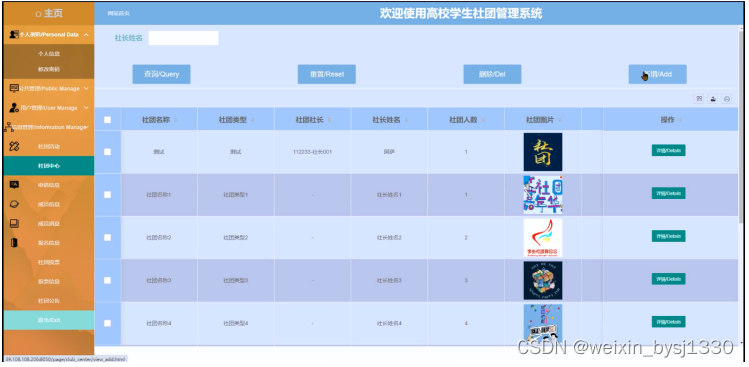Sort by the 操作 column arrows
This screenshot has height=367, width=749.
[x=680, y=120]
